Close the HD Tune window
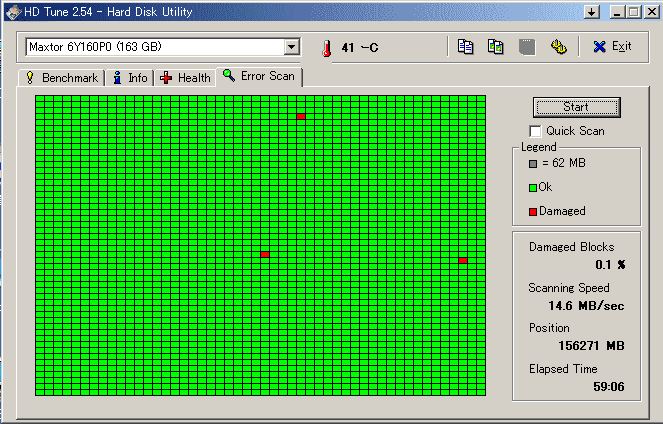The width and height of the screenshot is (663, 424). [x=652, y=12]
